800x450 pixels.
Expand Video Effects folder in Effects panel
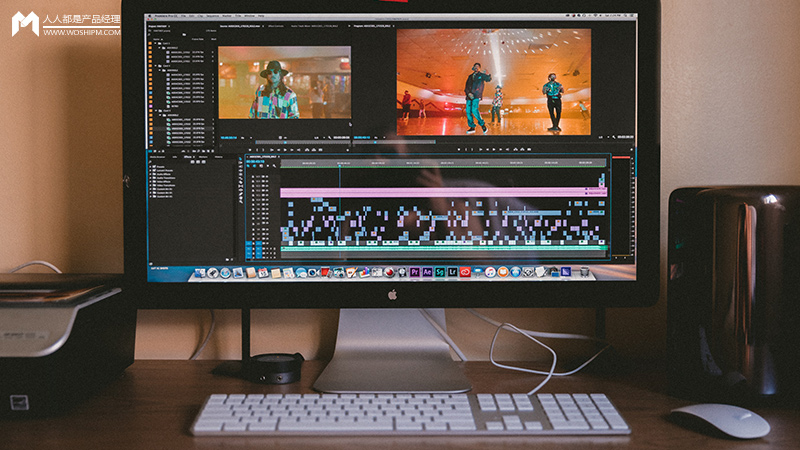pos(151,181)
